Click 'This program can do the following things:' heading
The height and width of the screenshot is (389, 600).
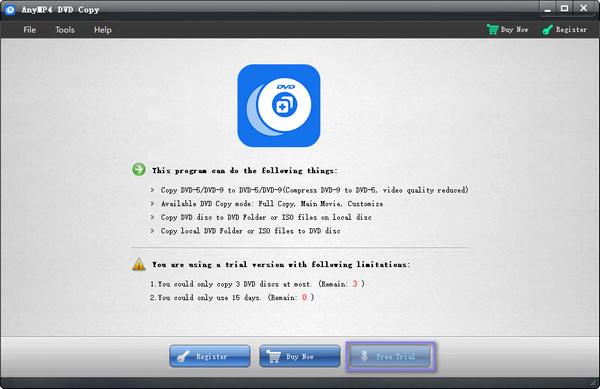[245, 171]
